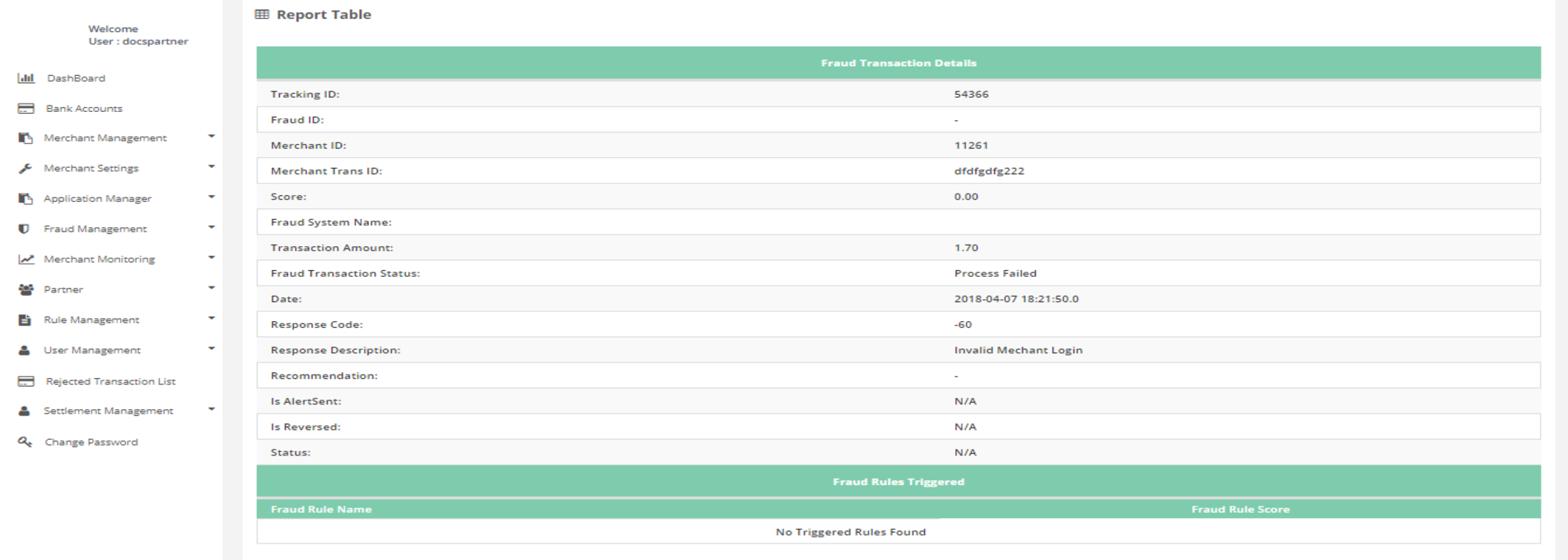Screen dimensions: 1568x560
Task: Open the Change Password link
Action: tap(91, 442)
